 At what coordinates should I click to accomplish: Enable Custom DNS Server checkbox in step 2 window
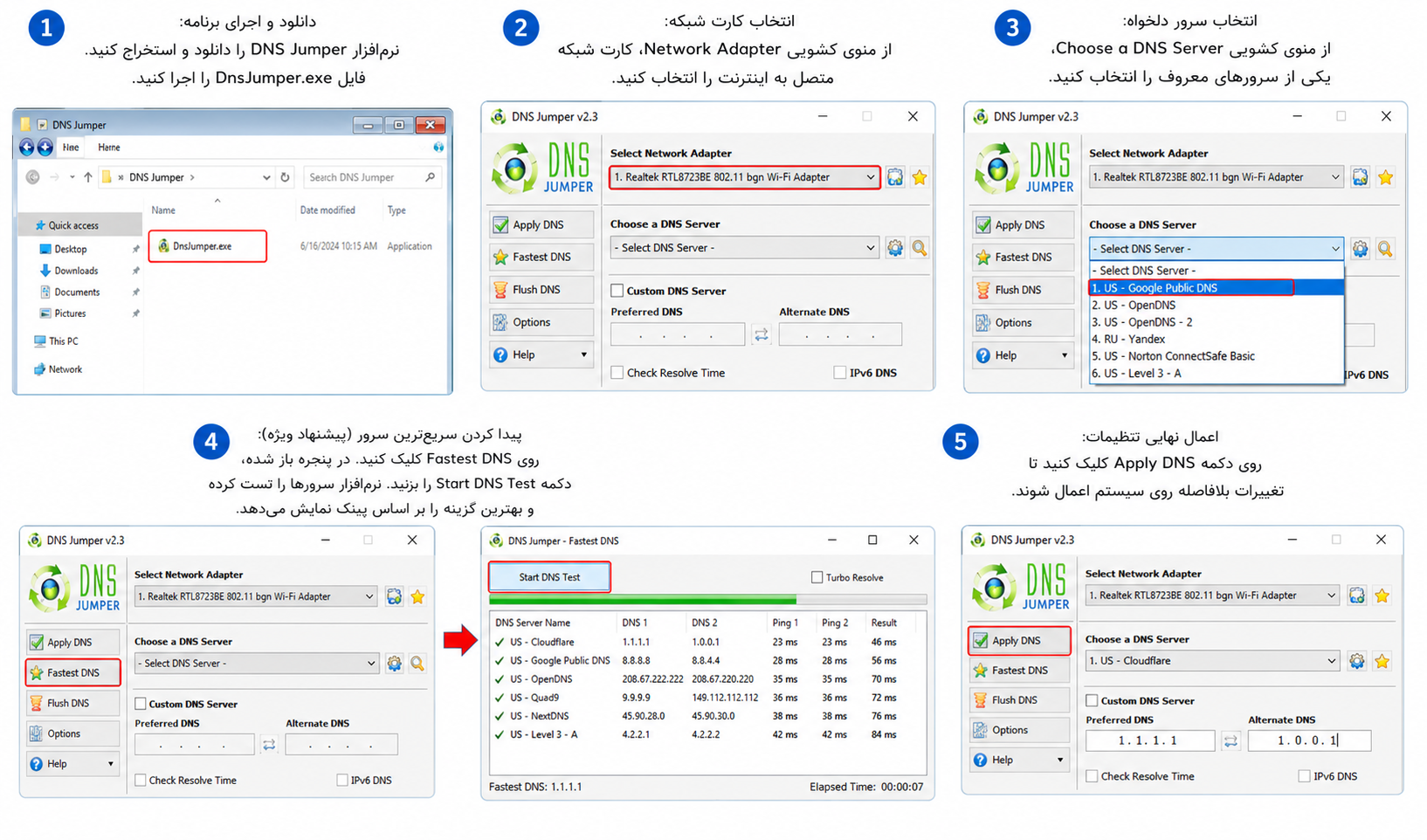pyautogui.click(x=617, y=291)
